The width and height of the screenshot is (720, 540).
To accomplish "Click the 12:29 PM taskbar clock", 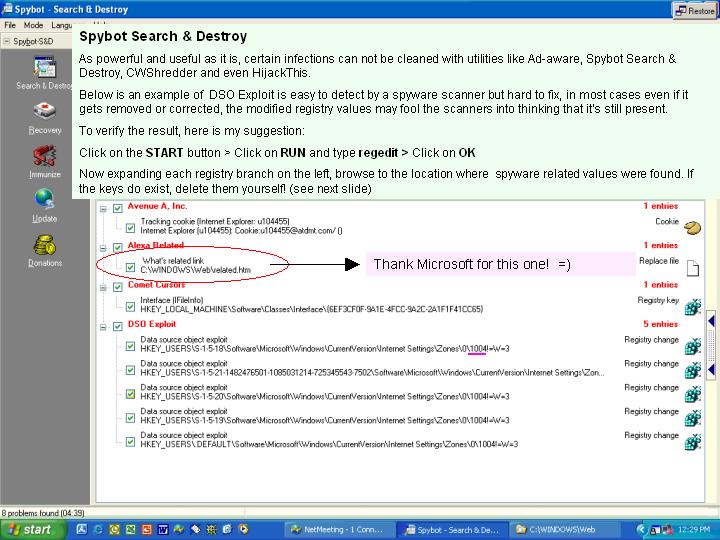I will [x=694, y=529].
